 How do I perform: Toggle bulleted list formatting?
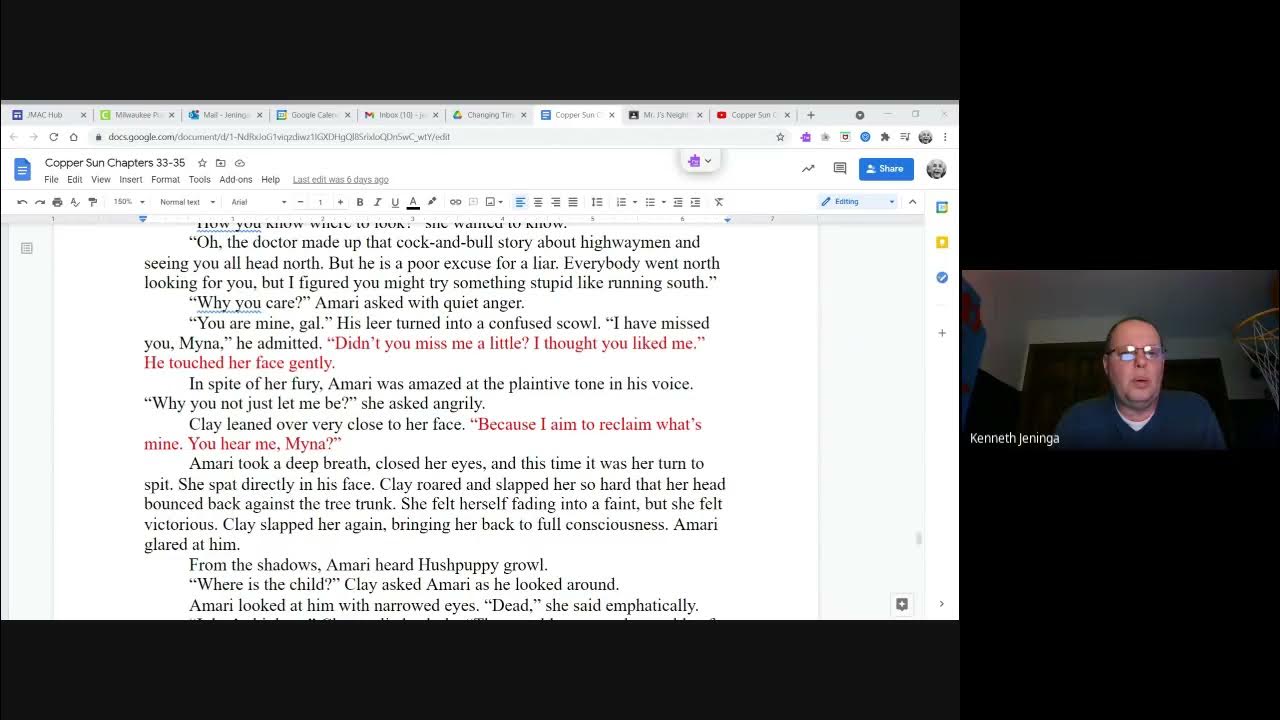pos(650,202)
